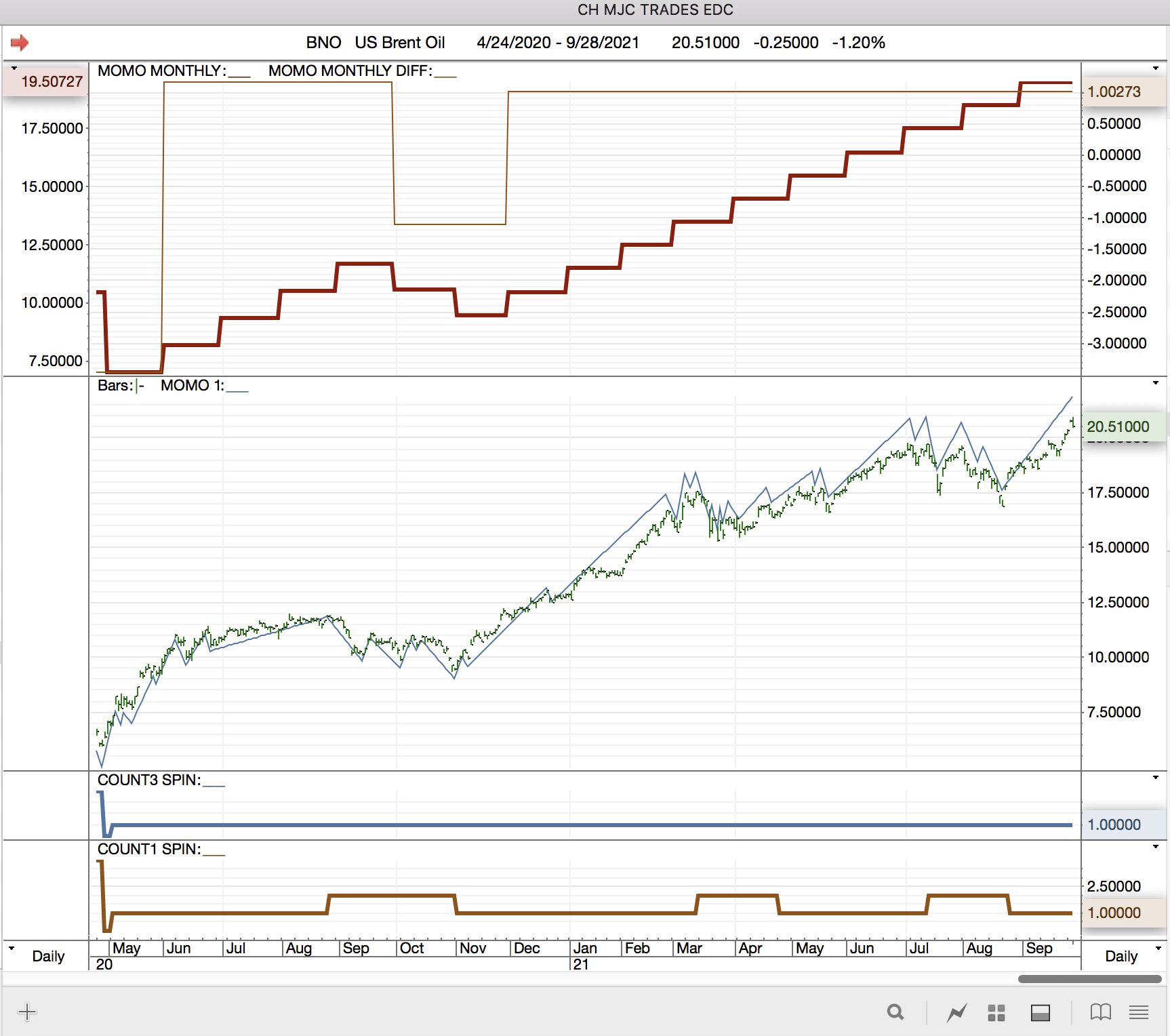Click the 0.50000 axis value

(1114, 123)
